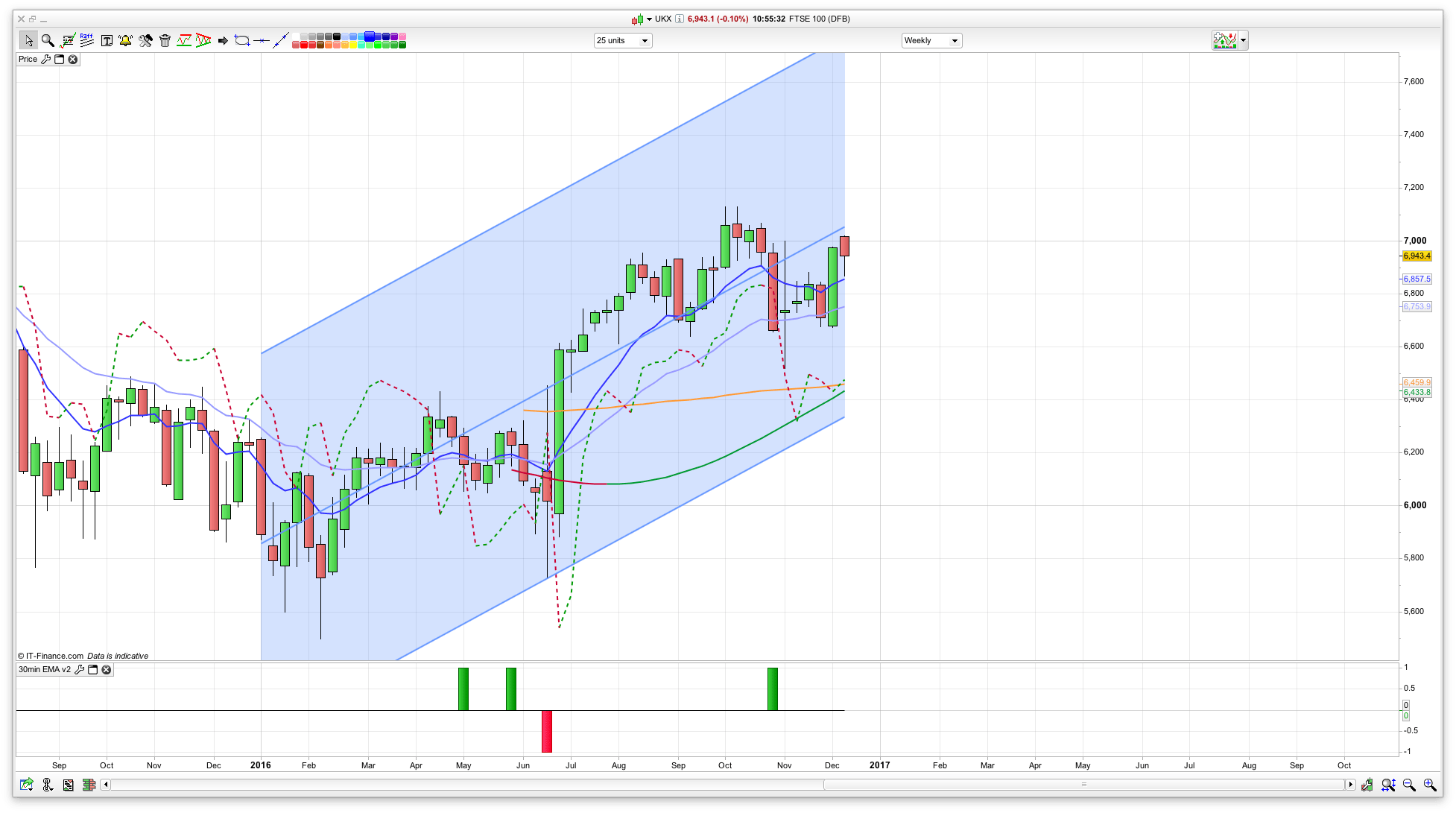Select the ellipse drawing tool
The width and height of the screenshot is (1456, 813).
[241, 41]
